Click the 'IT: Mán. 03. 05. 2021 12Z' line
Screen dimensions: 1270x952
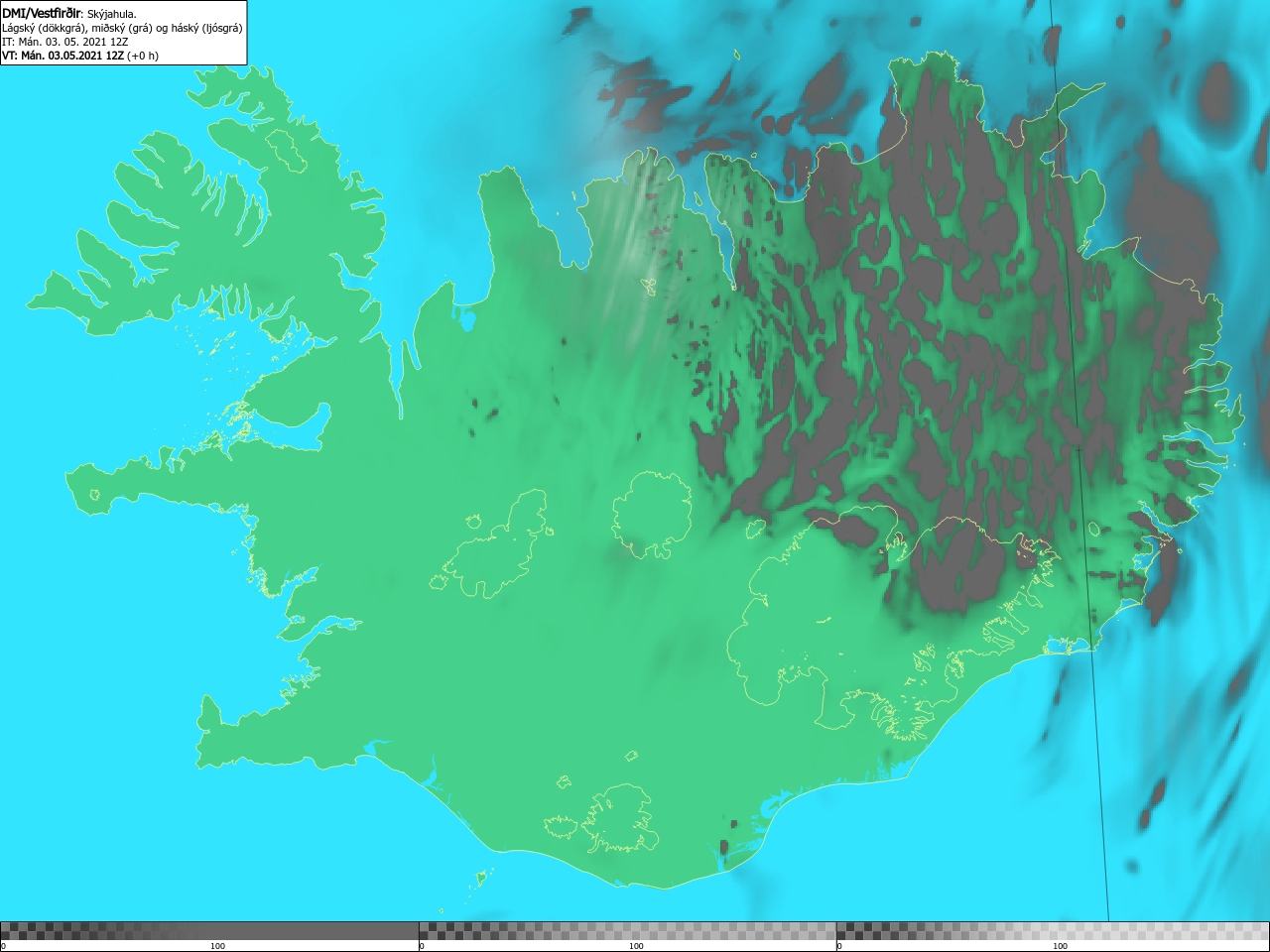[65, 42]
